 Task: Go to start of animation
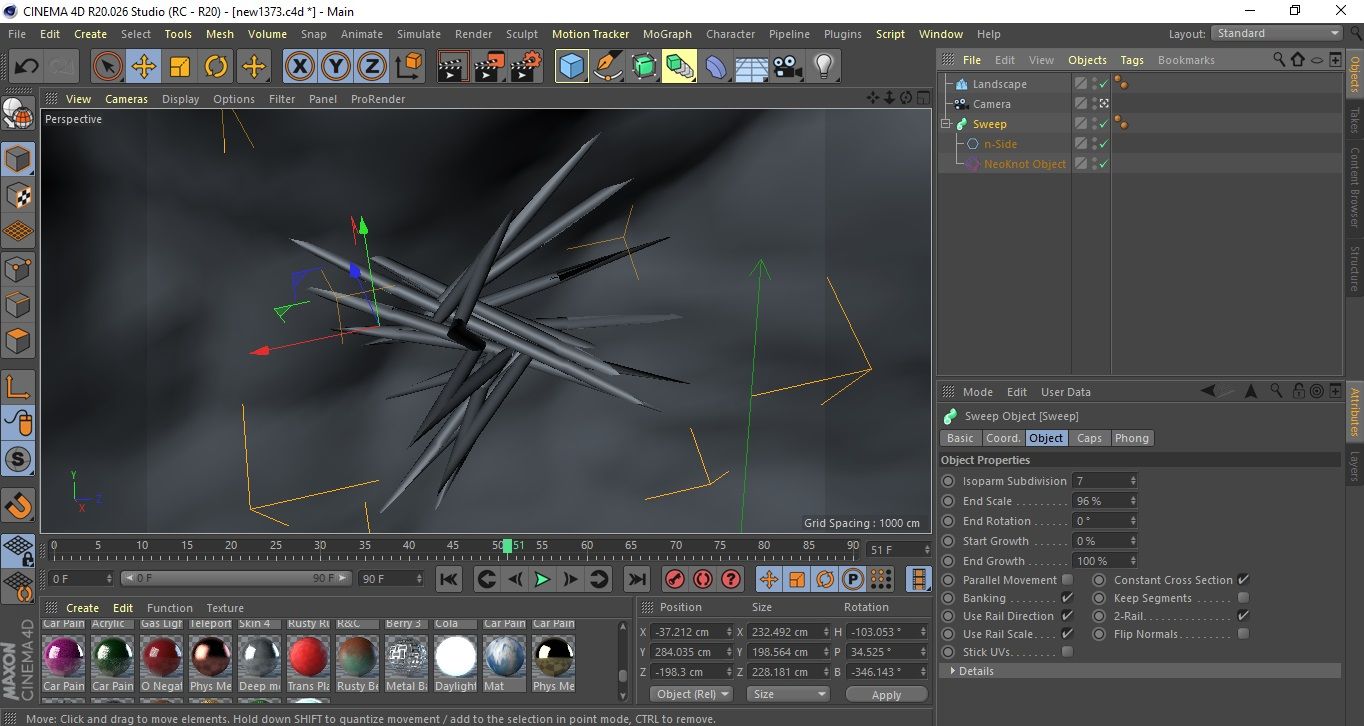(449, 579)
